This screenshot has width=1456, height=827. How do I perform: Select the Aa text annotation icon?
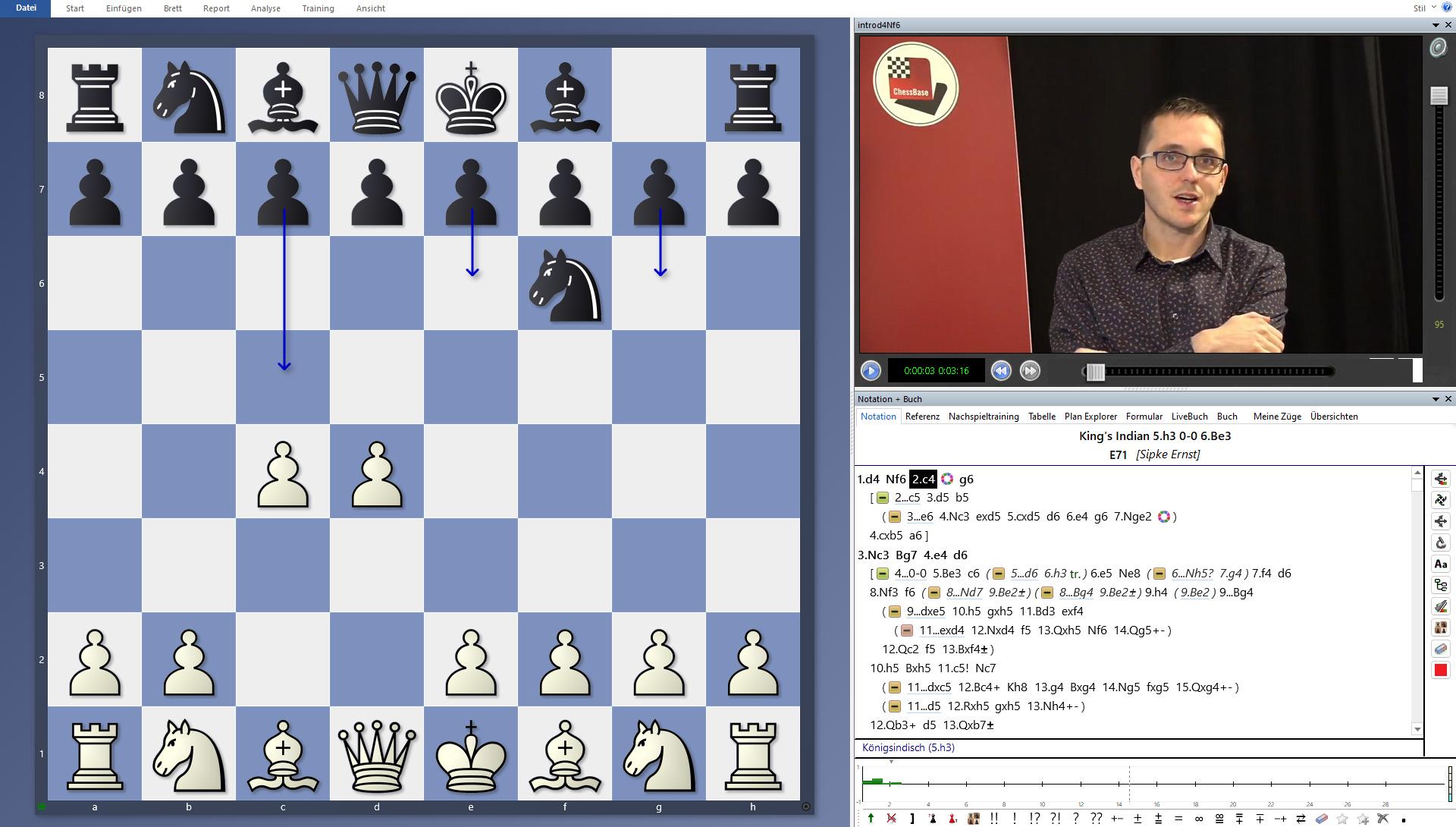pyautogui.click(x=1440, y=563)
